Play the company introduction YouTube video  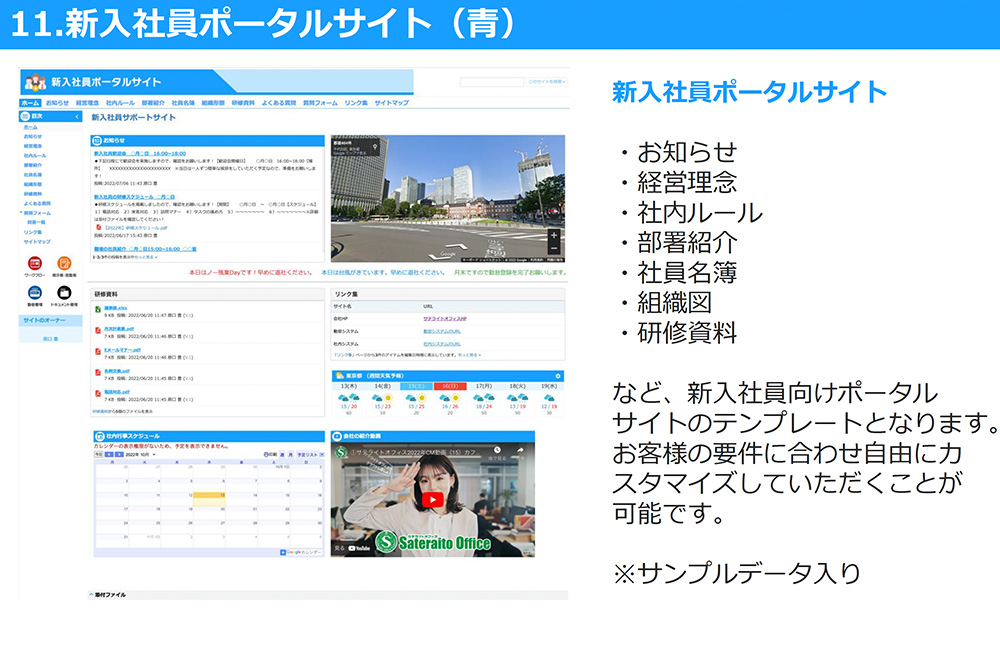pyautogui.click(x=432, y=500)
